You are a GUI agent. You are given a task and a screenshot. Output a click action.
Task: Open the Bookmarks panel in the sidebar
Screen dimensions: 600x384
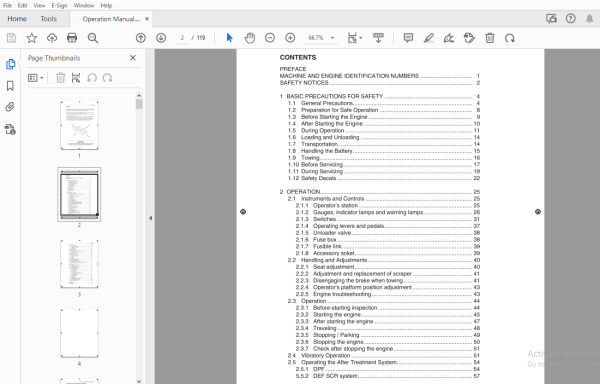point(10,86)
